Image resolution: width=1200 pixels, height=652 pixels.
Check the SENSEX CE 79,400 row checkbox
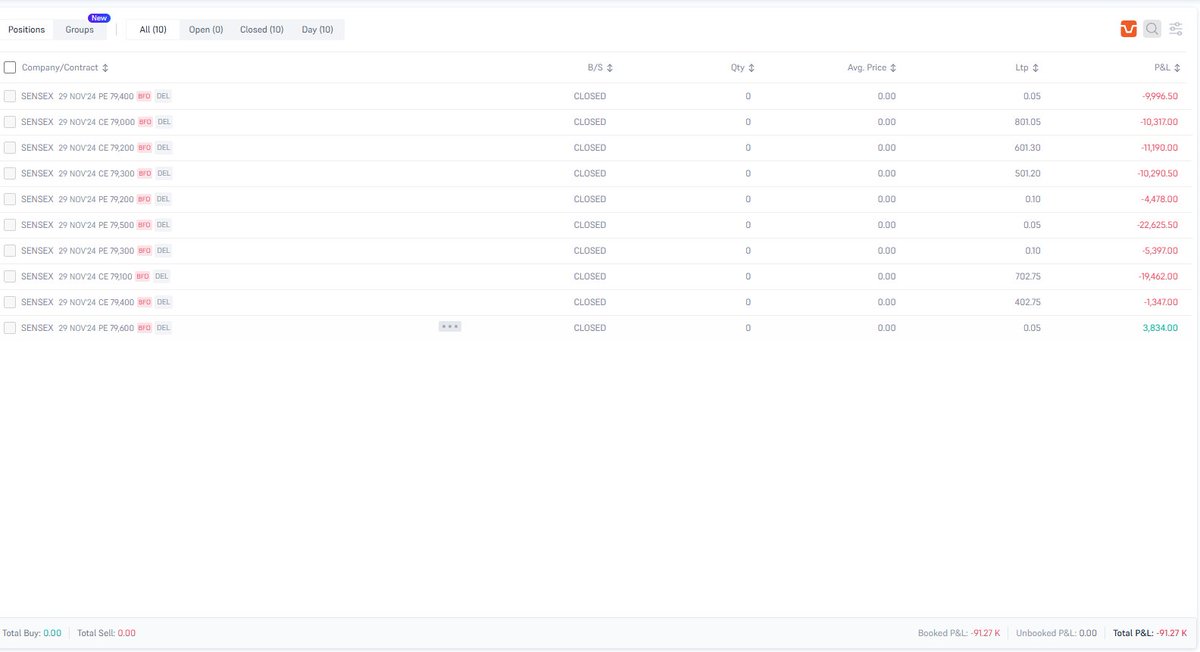(10, 302)
